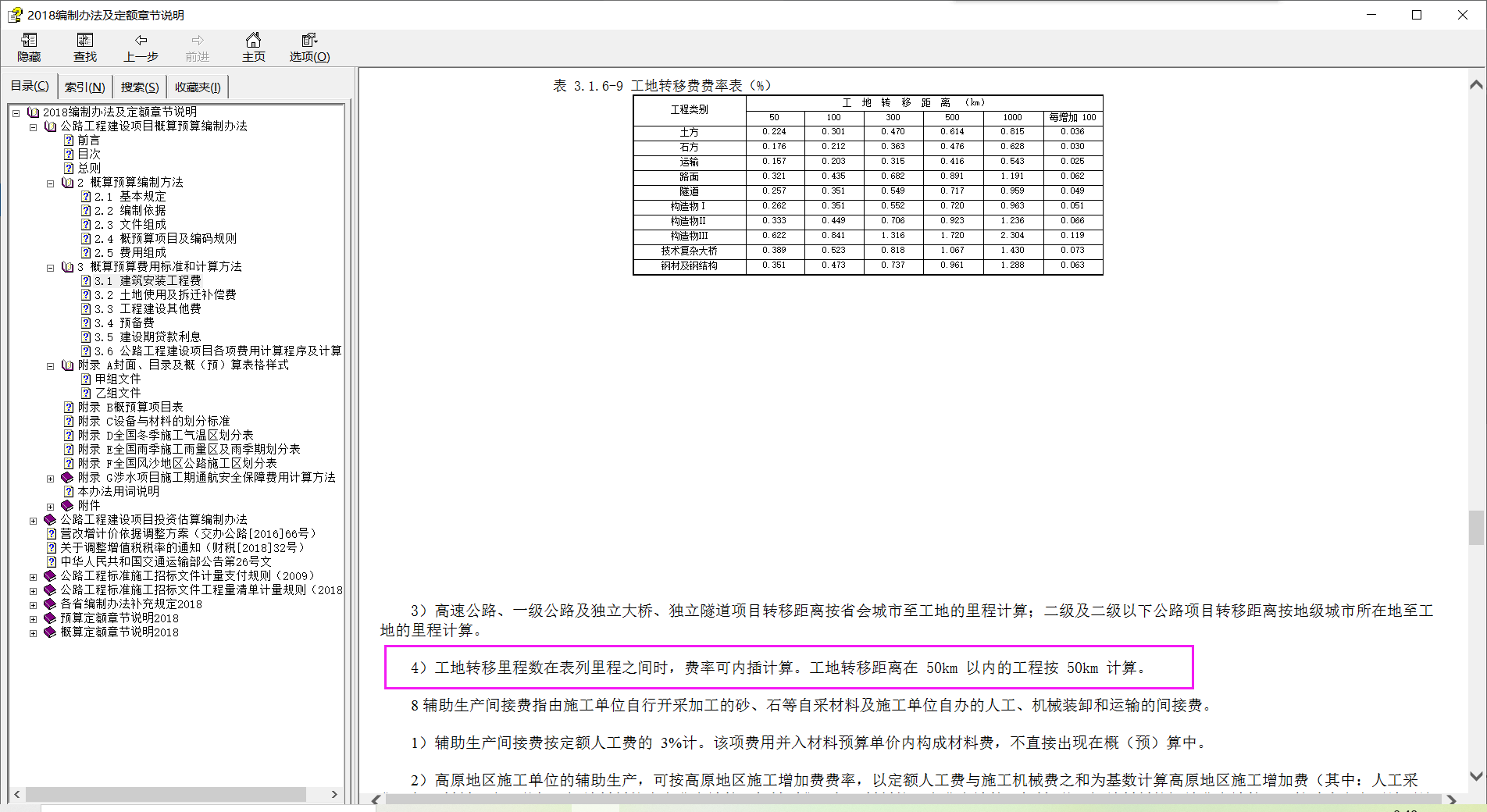Viewport: 1487px width, 812px height.
Task: Click the page icon for 附录 B概预算项目表
Action: [x=69, y=408]
